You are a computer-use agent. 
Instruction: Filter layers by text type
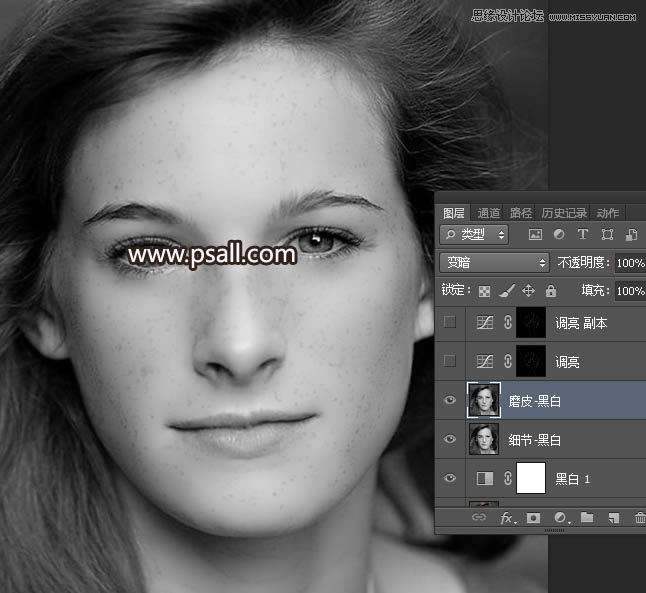coord(583,235)
